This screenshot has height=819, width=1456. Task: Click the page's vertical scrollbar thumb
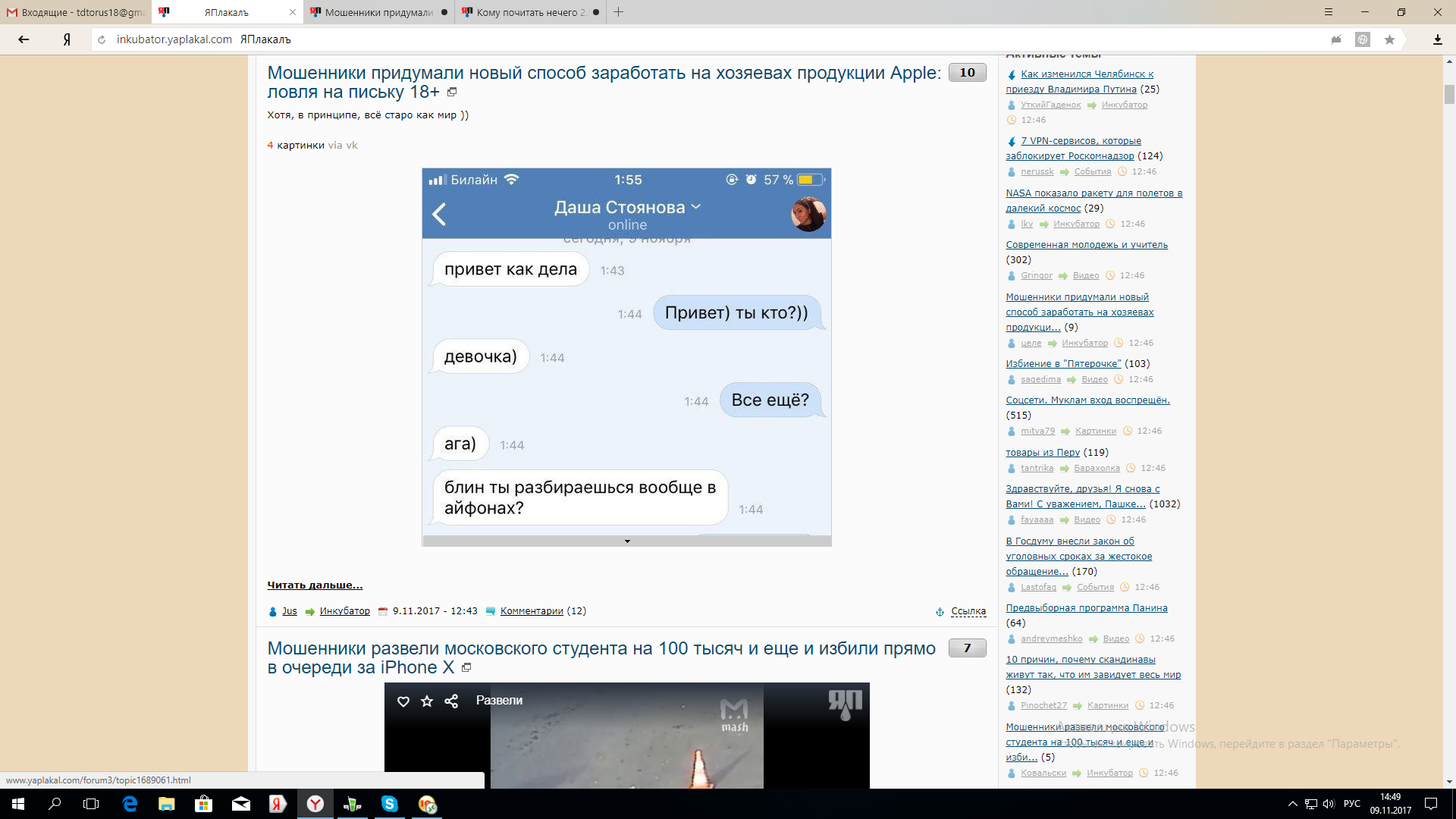point(1449,94)
